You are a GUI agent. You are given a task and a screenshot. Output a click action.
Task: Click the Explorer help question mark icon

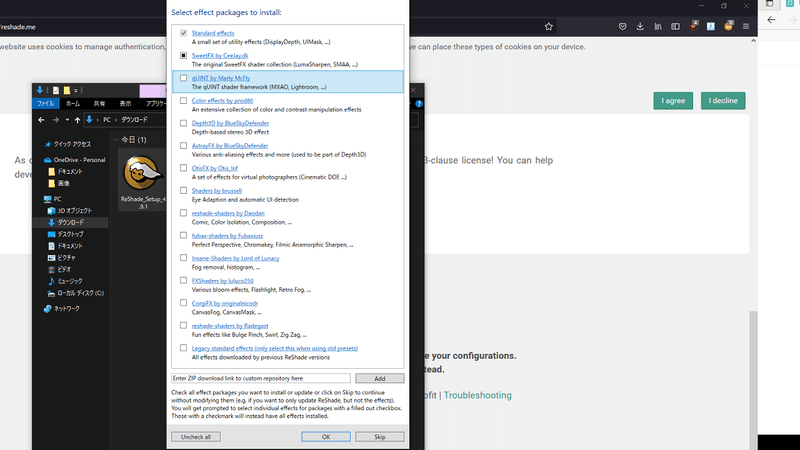click(x=419, y=104)
